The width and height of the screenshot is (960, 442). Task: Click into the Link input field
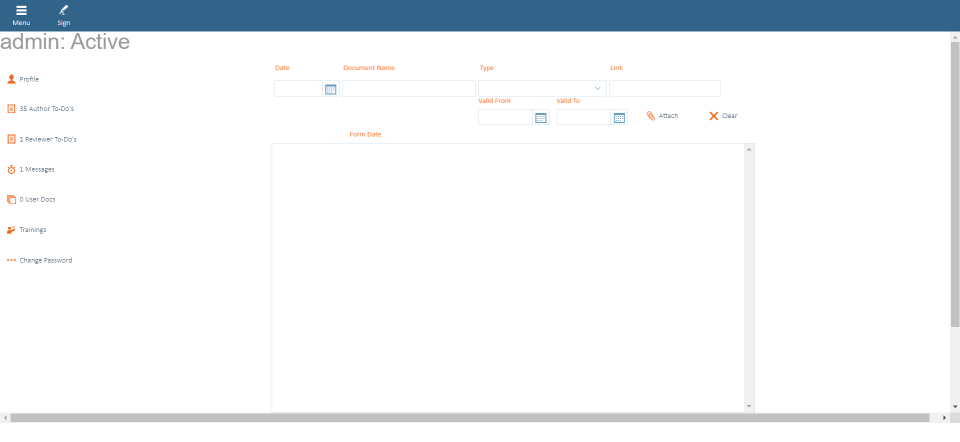coord(664,89)
